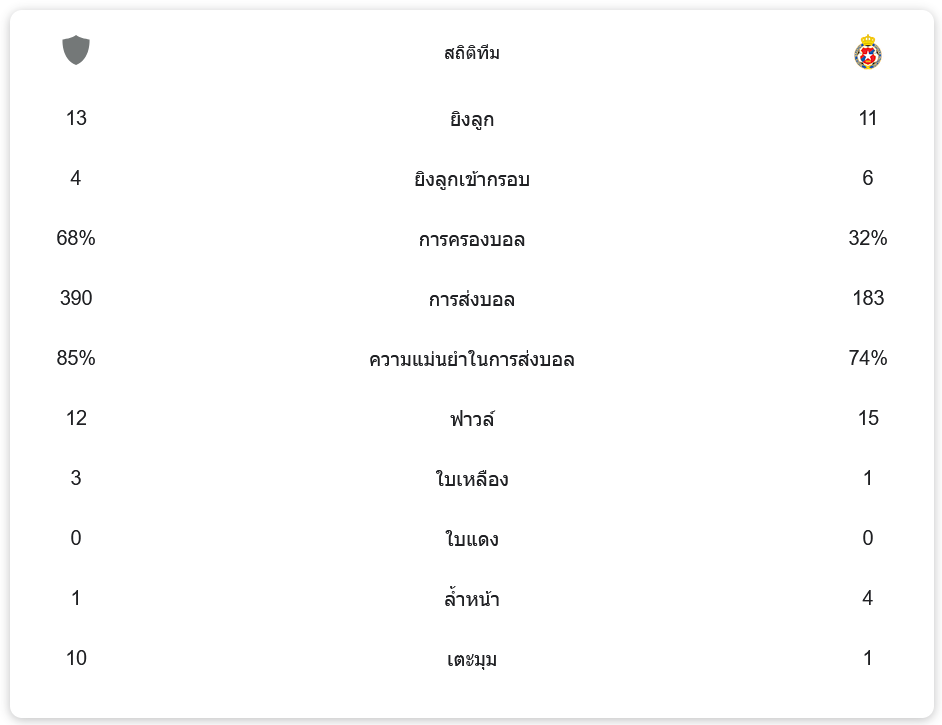Click the 74% pass accuracy value
Viewport: 942px width, 725px height.
[867, 358]
